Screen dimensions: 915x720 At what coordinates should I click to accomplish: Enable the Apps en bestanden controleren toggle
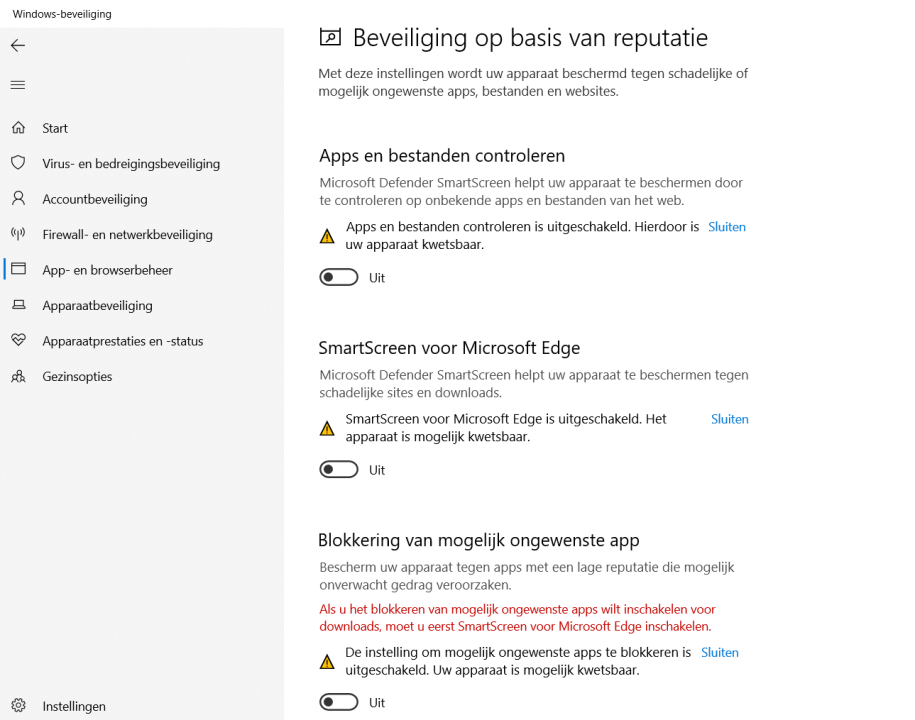point(339,278)
